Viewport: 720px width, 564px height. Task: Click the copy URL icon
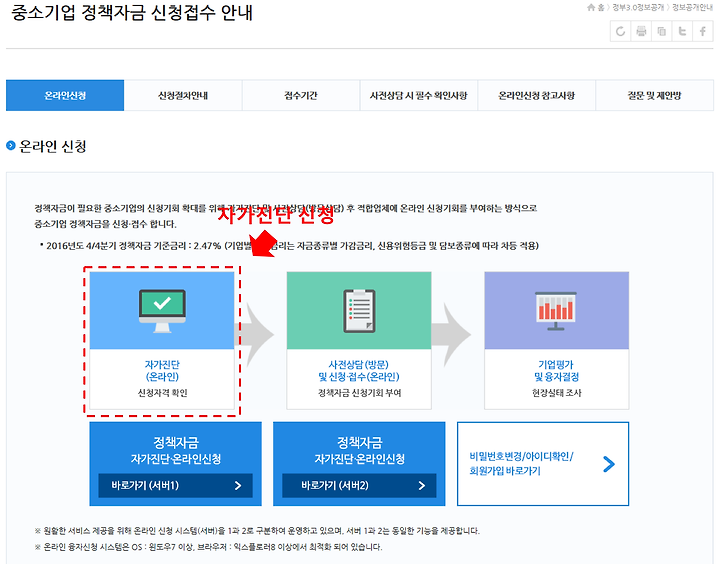662,32
